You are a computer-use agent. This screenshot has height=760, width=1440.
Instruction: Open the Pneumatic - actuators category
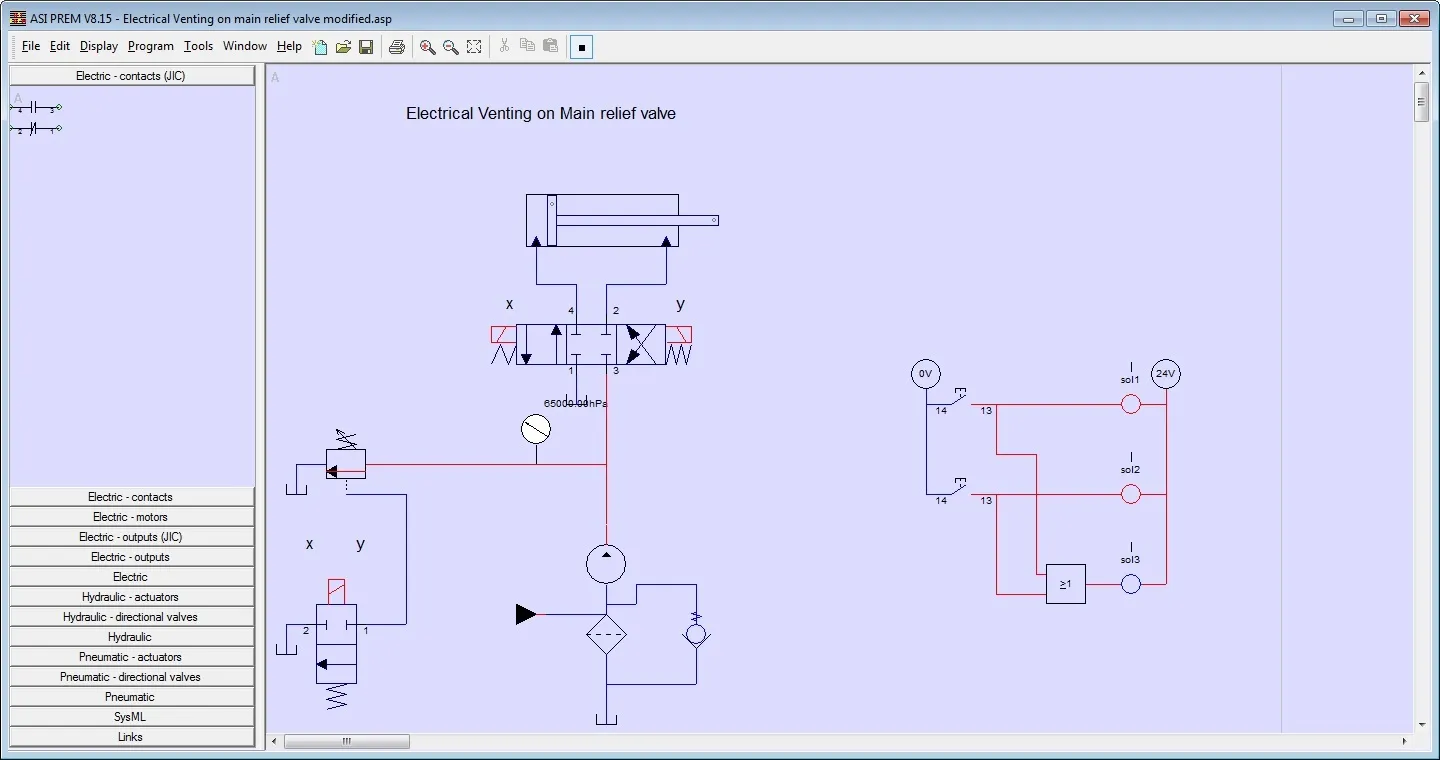pos(130,657)
